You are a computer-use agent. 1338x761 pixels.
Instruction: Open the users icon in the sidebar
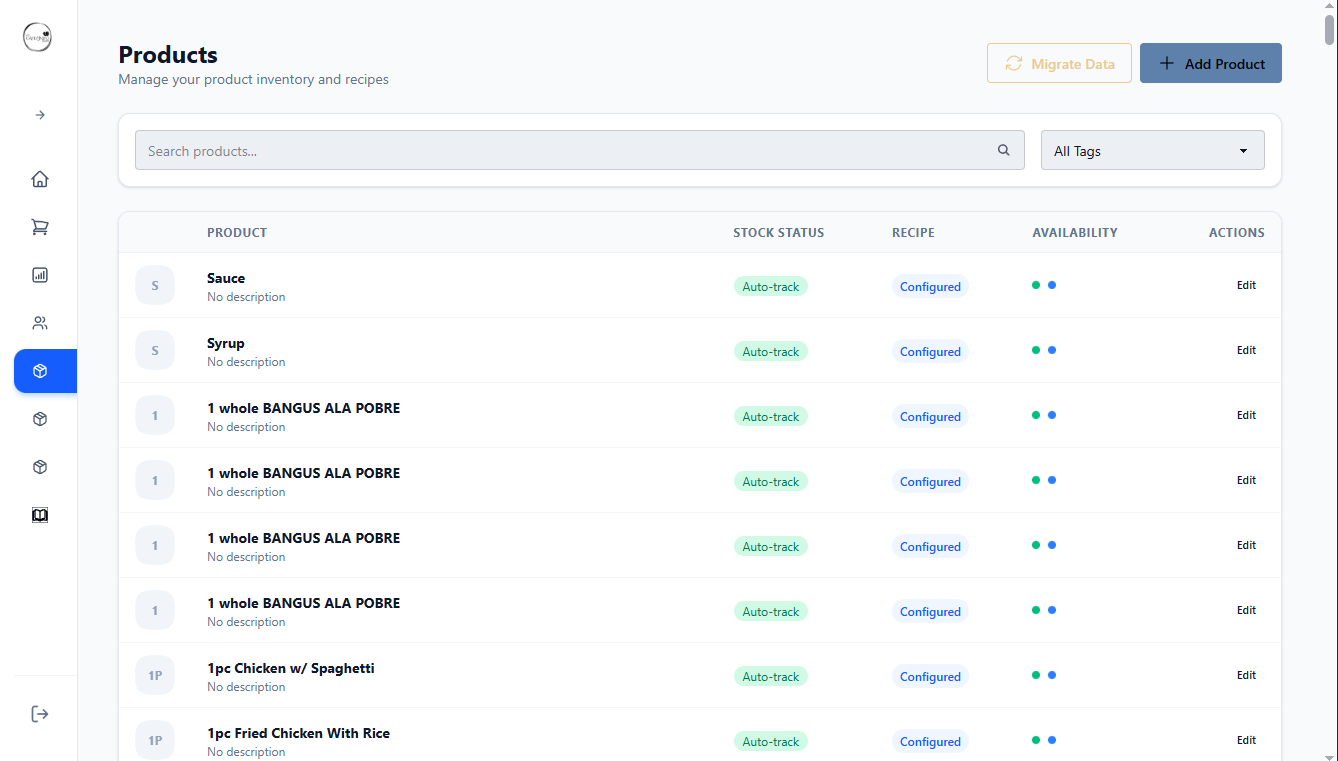(x=40, y=323)
